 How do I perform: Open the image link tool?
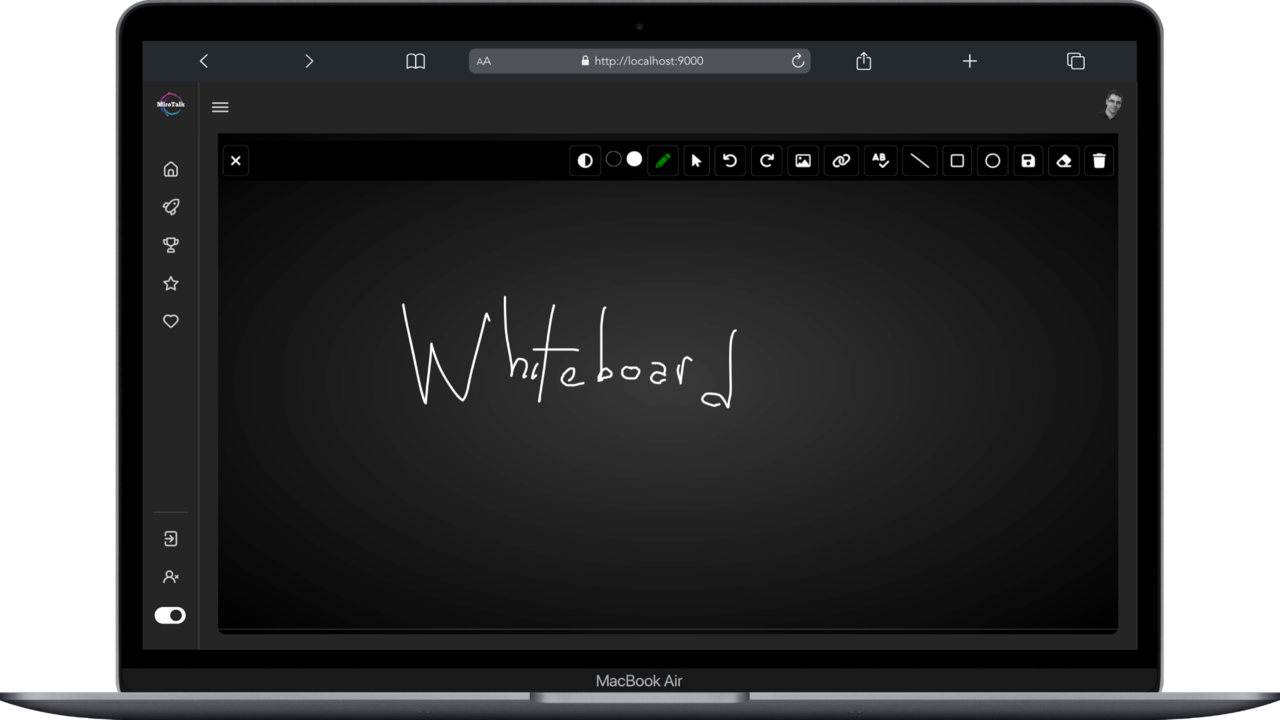(840, 160)
